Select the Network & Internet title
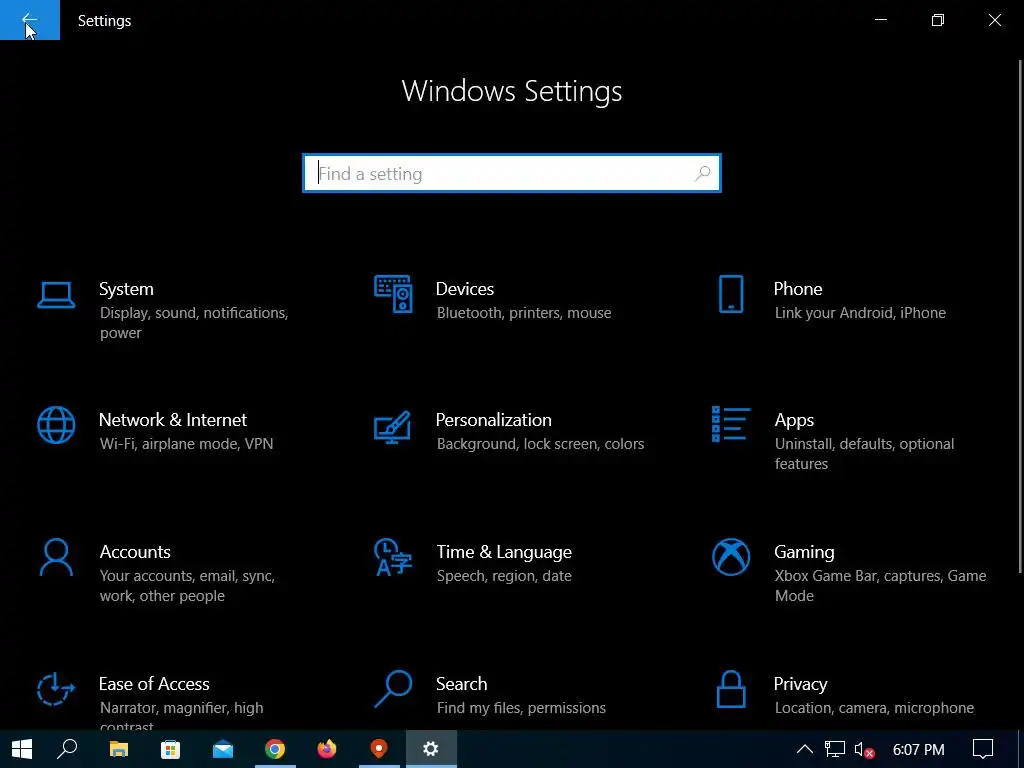The width and height of the screenshot is (1024, 768). [x=172, y=419]
